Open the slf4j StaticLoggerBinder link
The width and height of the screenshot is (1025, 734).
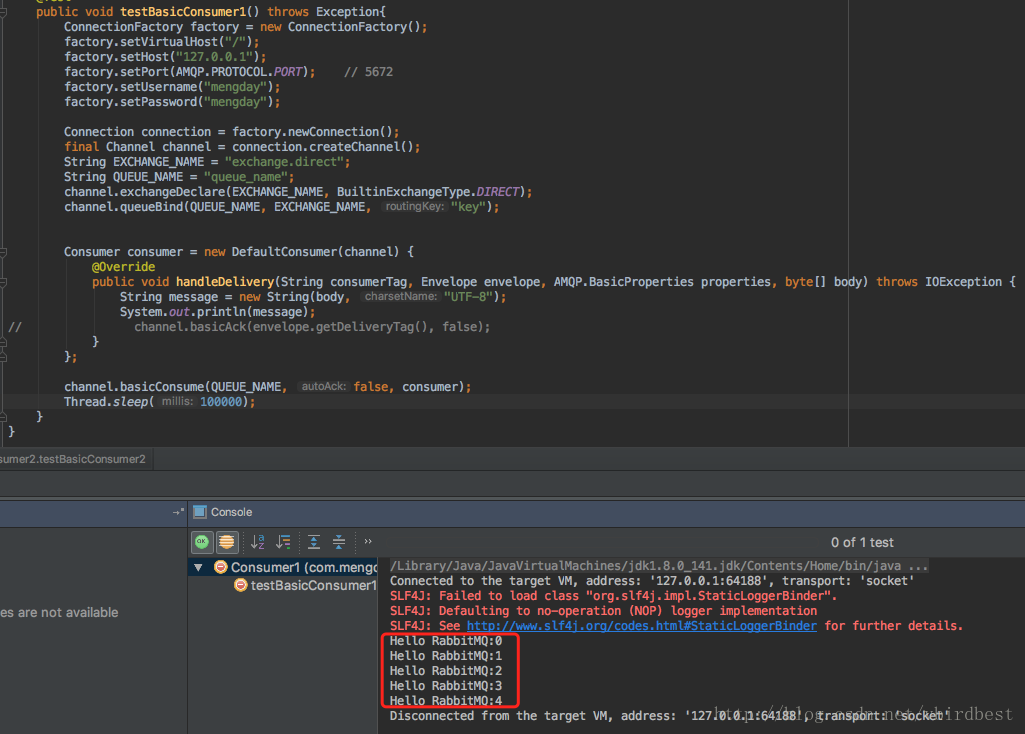pyautogui.click(x=641, y=626)
